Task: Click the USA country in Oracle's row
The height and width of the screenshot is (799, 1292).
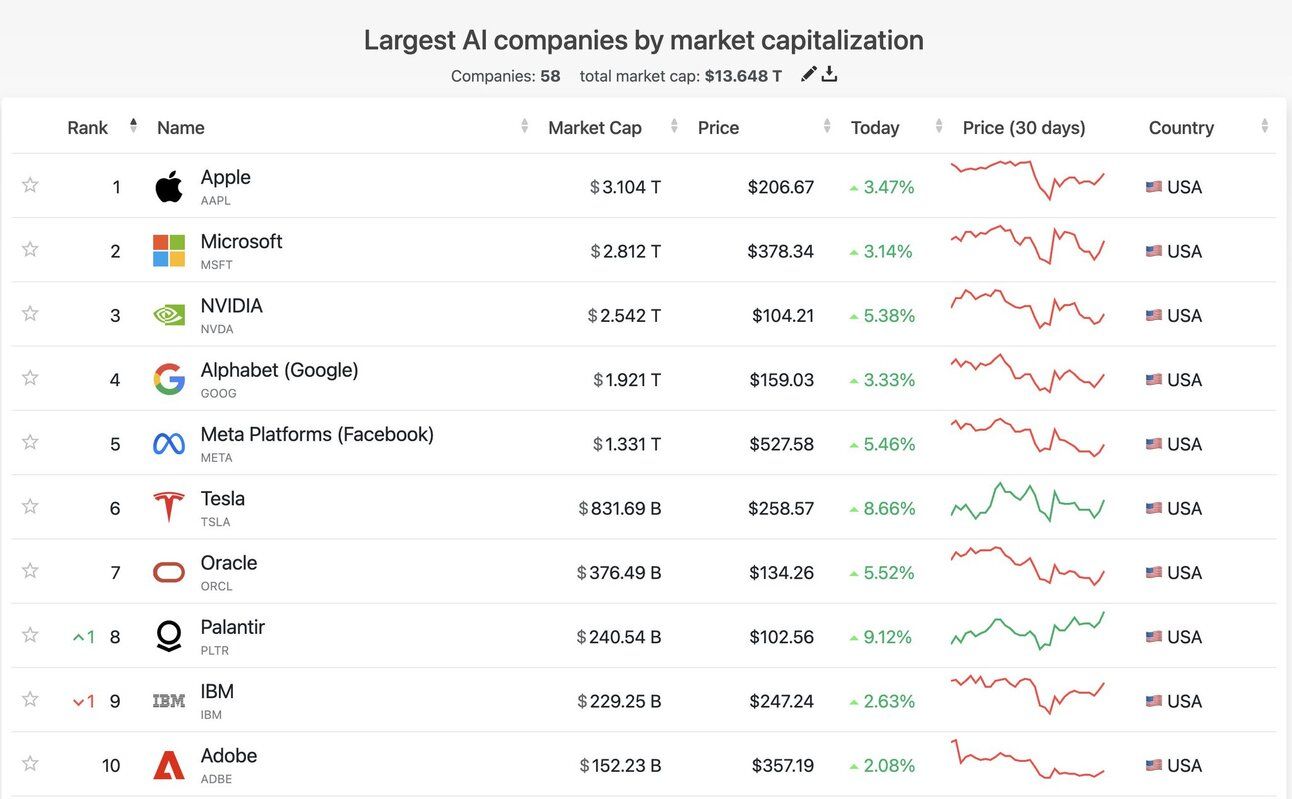Action: (1174, 573)
